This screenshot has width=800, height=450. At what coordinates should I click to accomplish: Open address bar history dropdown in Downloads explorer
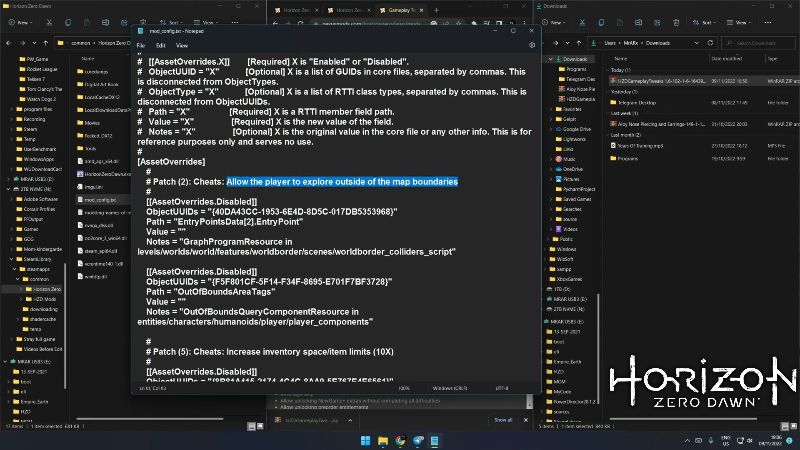[696, 43]
